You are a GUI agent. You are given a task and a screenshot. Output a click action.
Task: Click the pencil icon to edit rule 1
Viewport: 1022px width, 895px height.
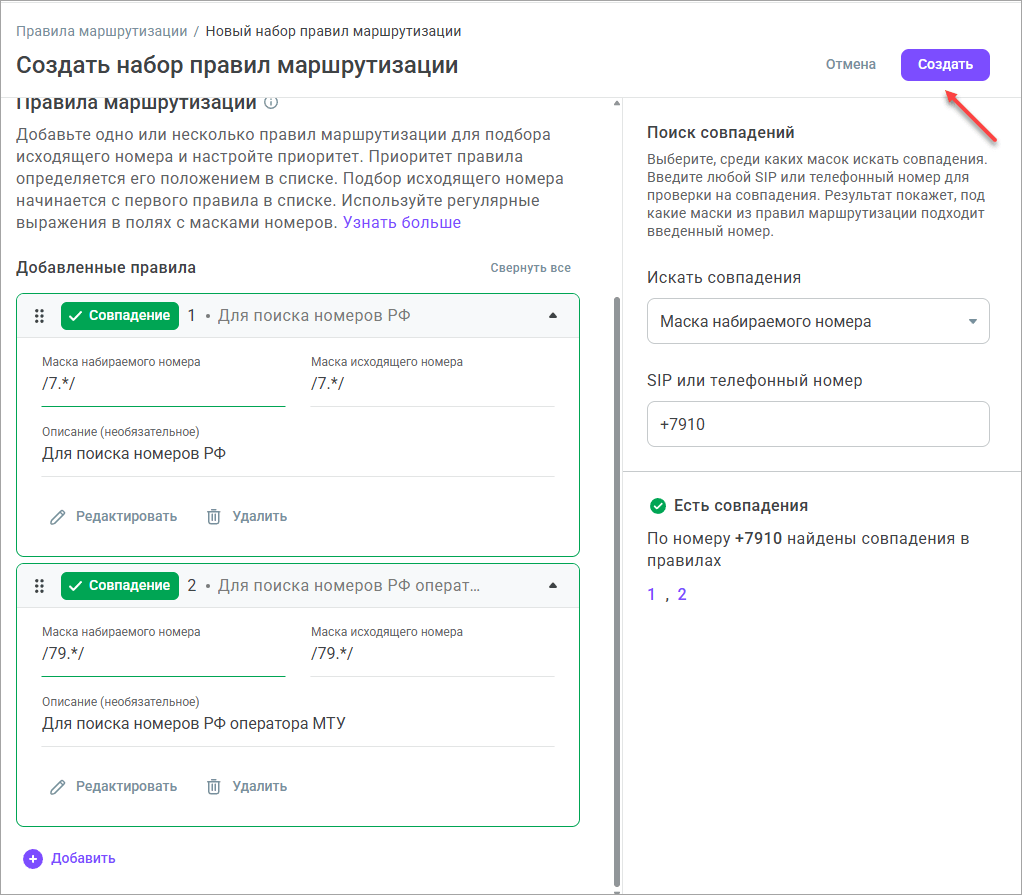tap(60, 516)
